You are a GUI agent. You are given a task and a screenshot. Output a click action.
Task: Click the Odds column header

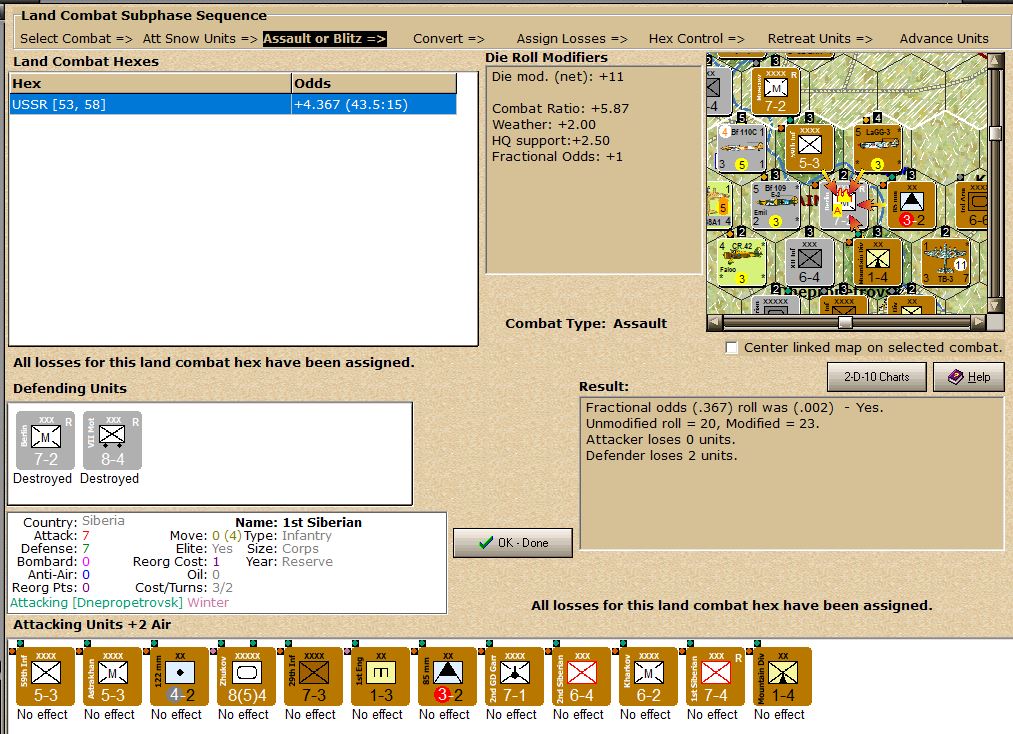373,83
